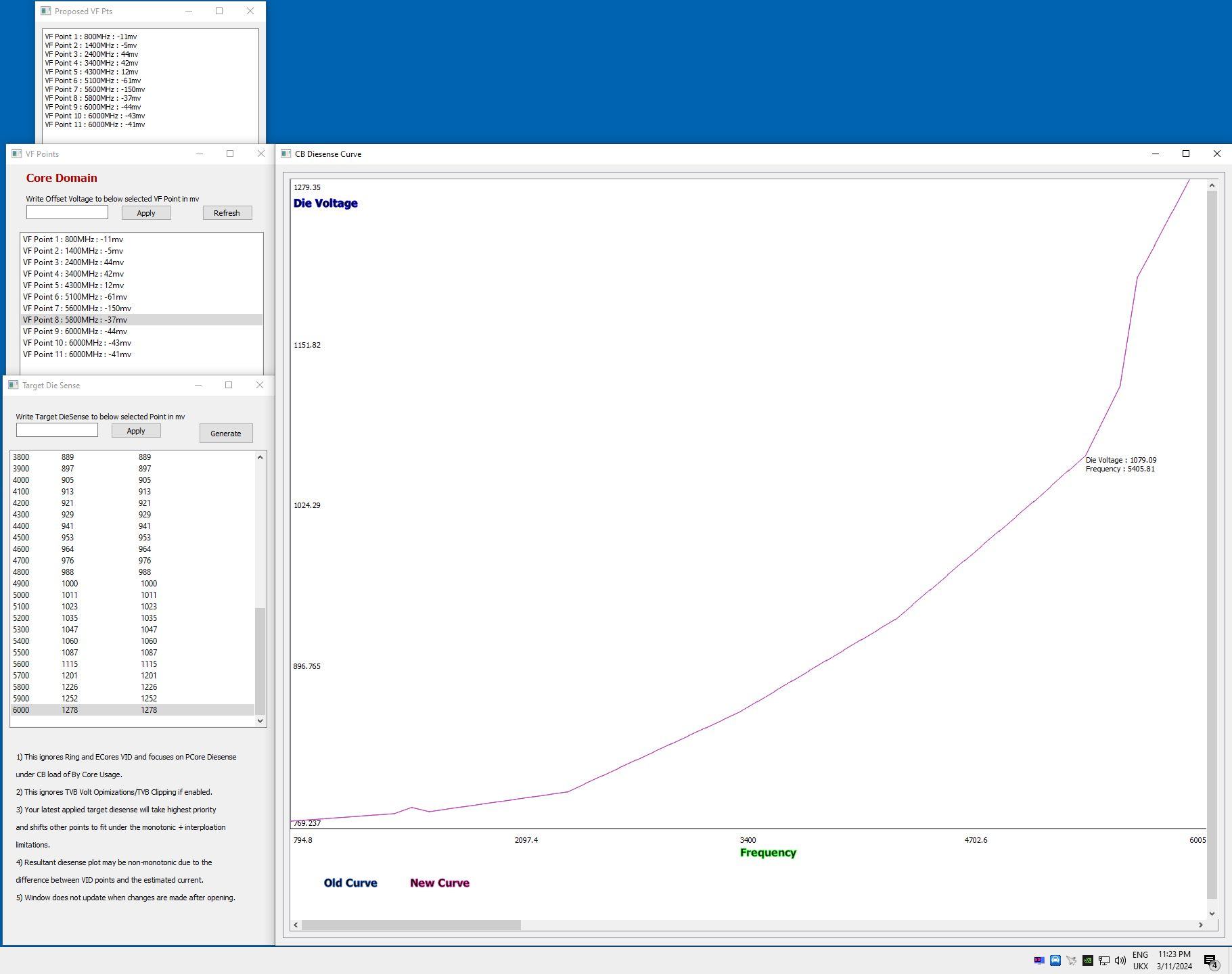Click the Frequency axis label
This screenshot has width=1232, height=974.
point(768,853)
